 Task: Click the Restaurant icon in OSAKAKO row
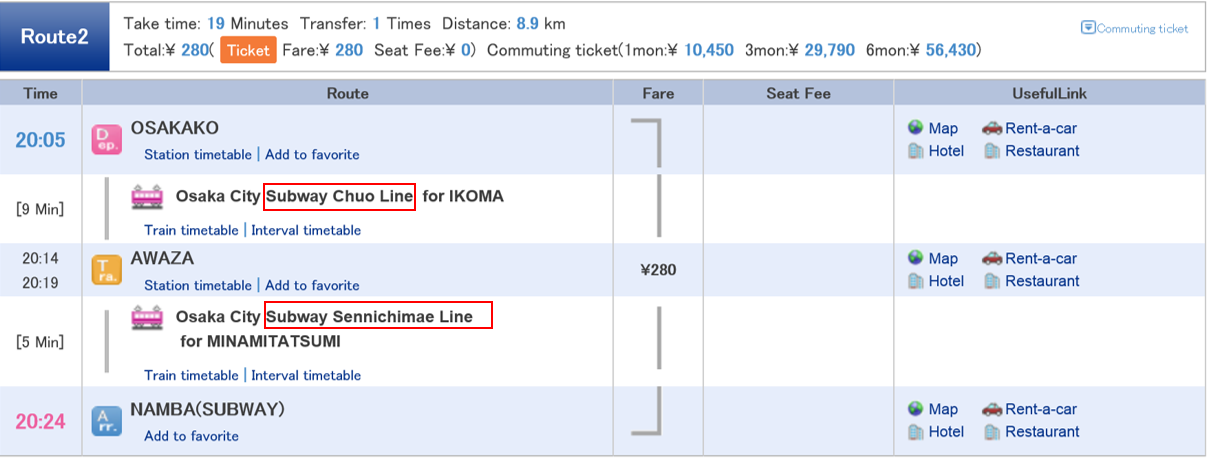(x=991, y=151)
